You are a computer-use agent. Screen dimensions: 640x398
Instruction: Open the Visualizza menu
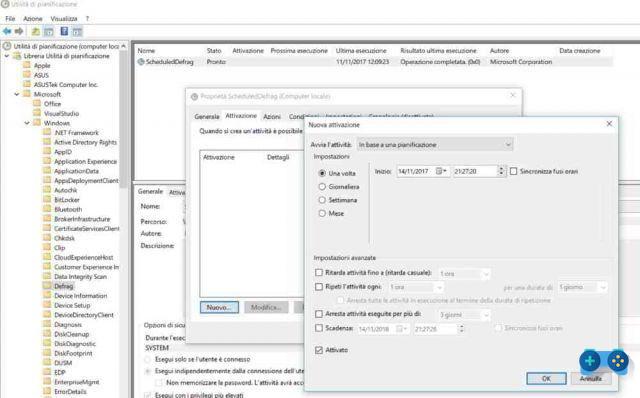click(x=64, y=19)
